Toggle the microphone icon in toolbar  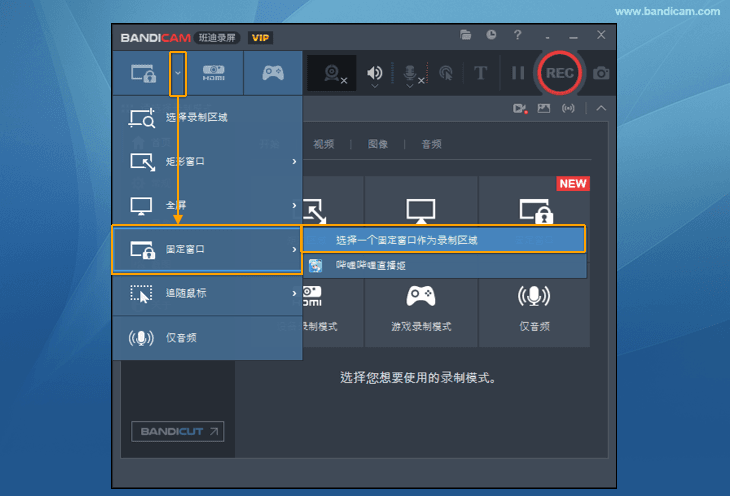[410, 73]
